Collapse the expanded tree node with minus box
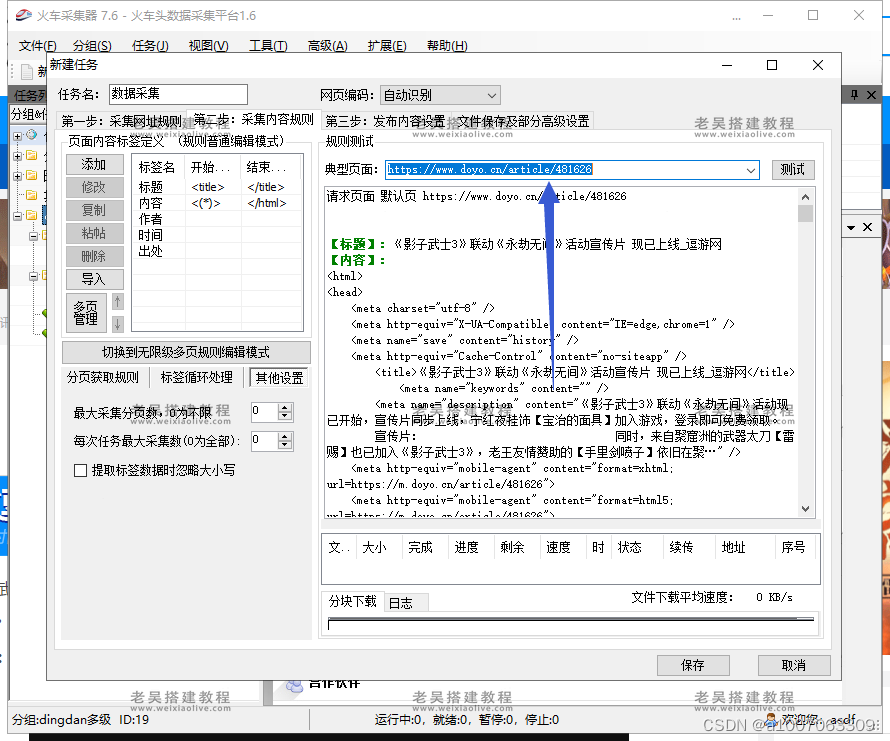The height and width of the screenshot is (741, 890). pos(18,214)
